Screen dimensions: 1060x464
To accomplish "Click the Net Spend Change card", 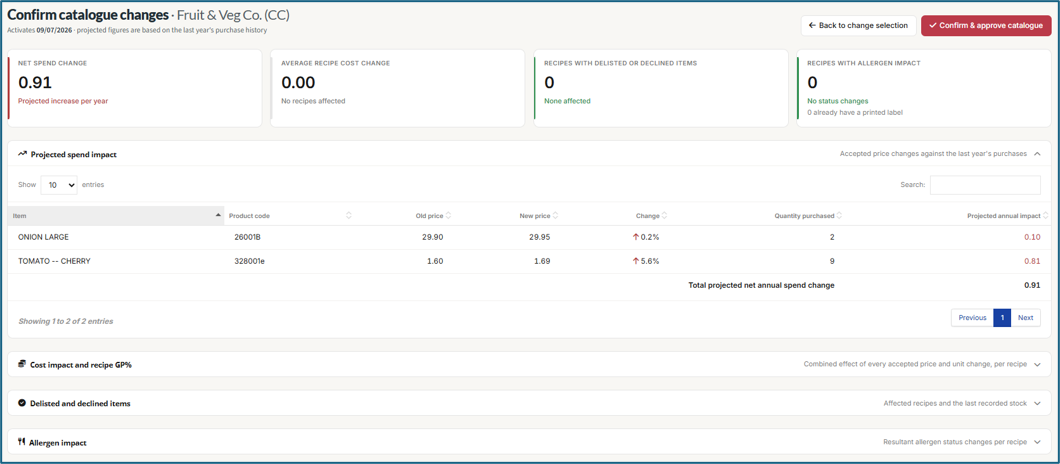I will point(135,88).
